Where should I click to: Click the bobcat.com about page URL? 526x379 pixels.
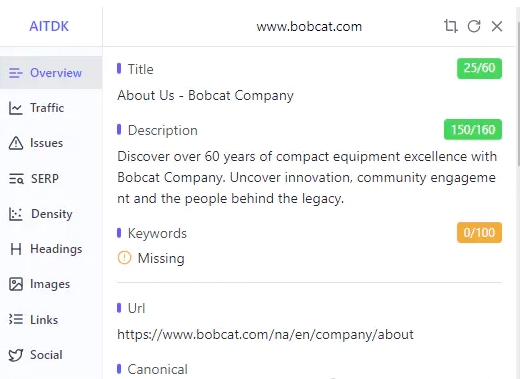click(265, 334)
